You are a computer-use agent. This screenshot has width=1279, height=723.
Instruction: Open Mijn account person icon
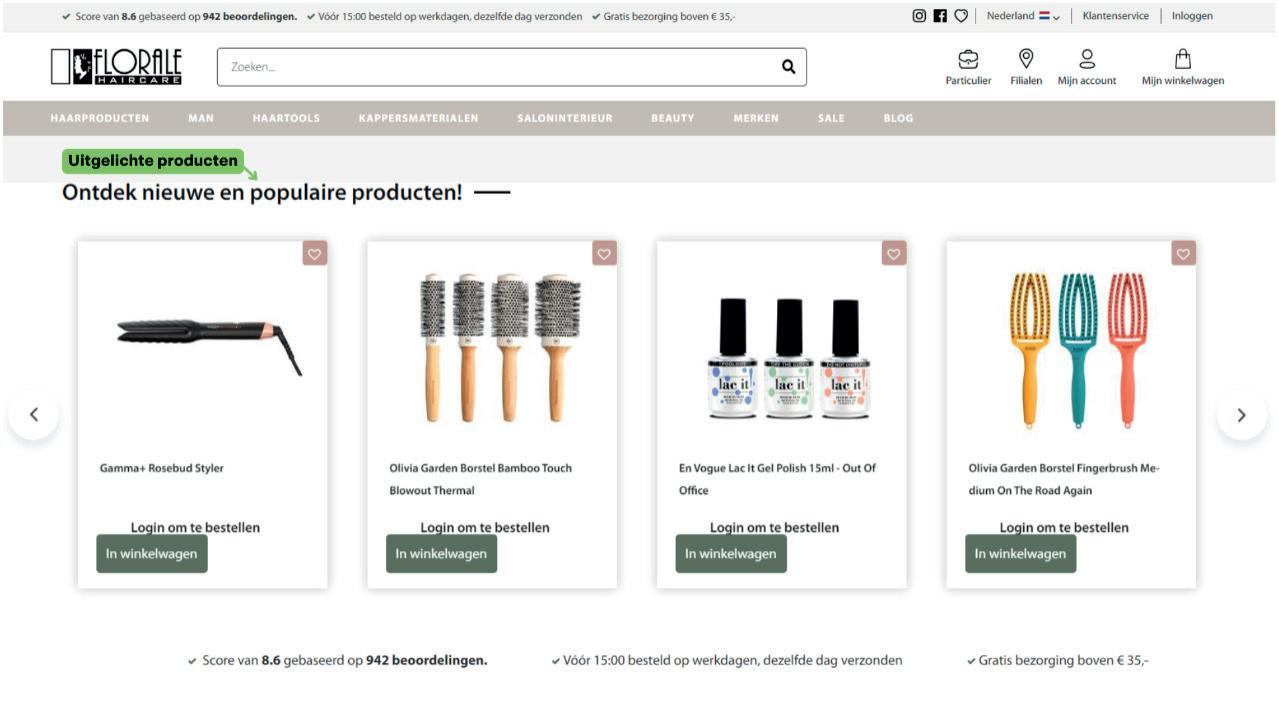(1087, 59)
